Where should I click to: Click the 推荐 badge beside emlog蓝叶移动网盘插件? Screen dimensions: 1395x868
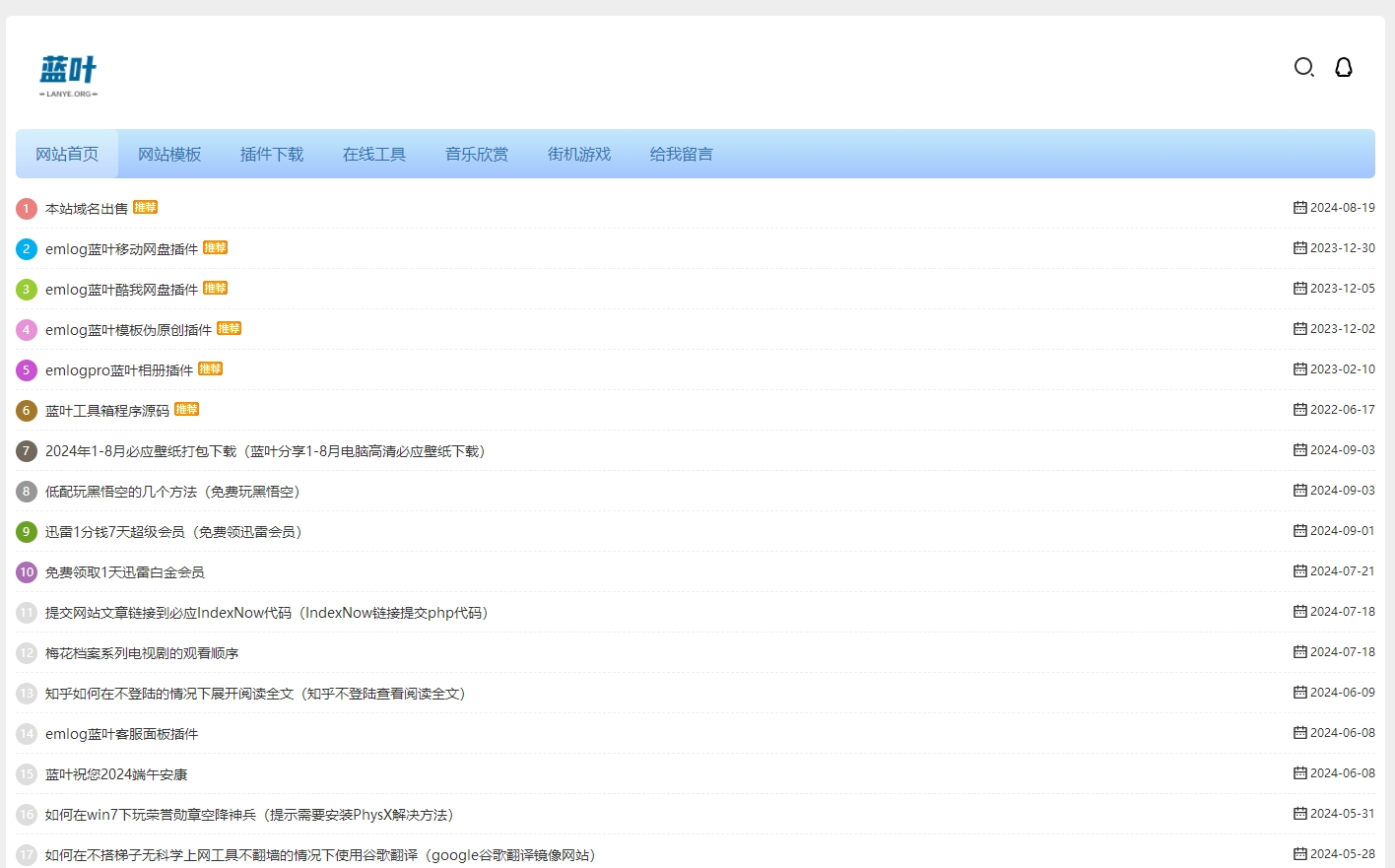click(216, 247)
